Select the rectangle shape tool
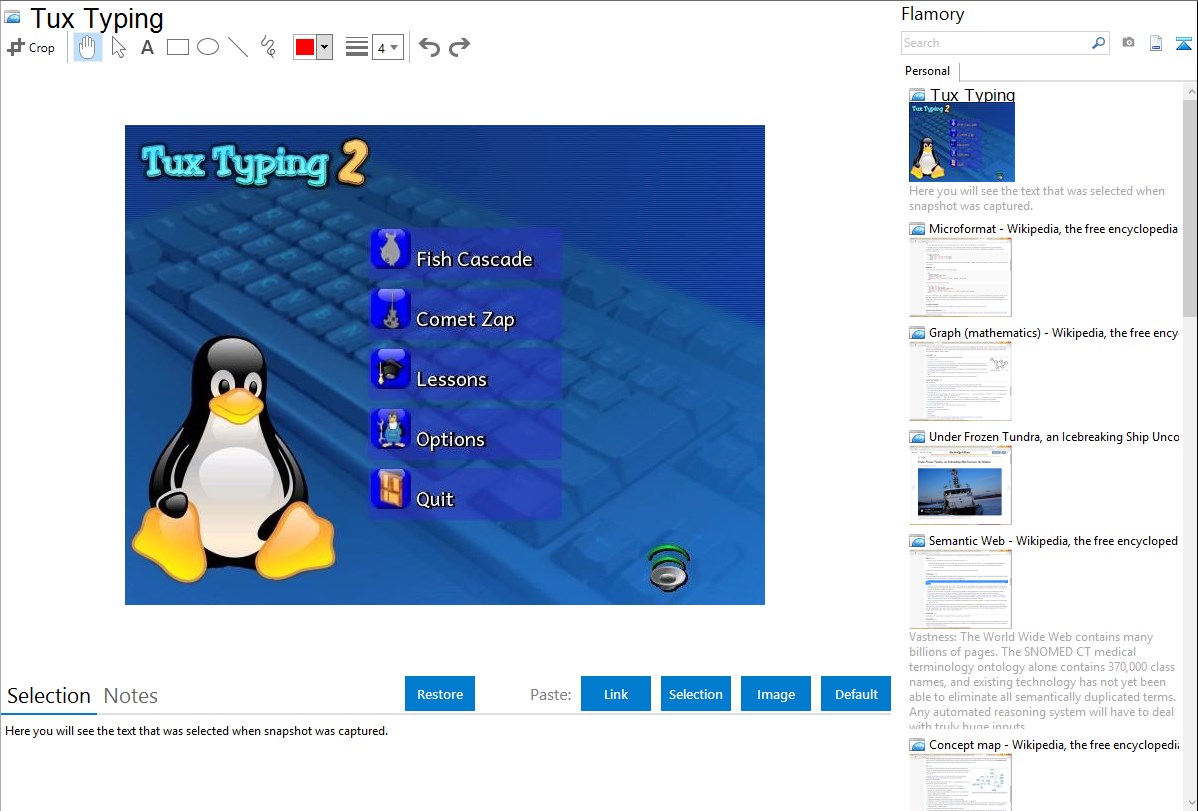 (x=177, y=47)
